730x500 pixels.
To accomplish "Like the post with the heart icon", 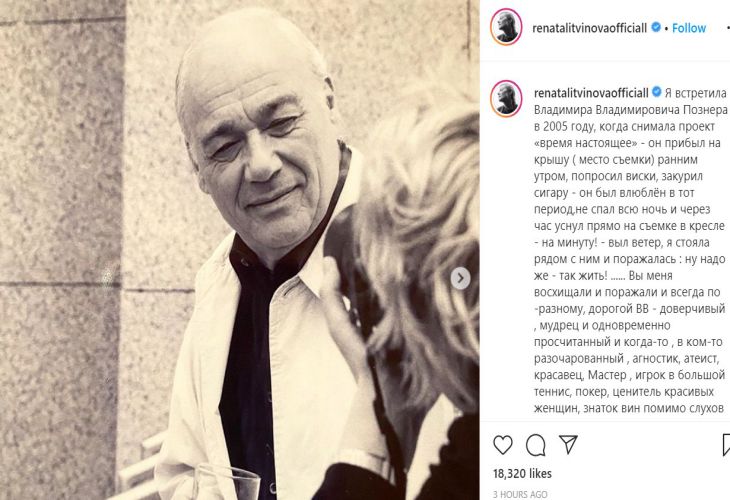I will (503, 445).
